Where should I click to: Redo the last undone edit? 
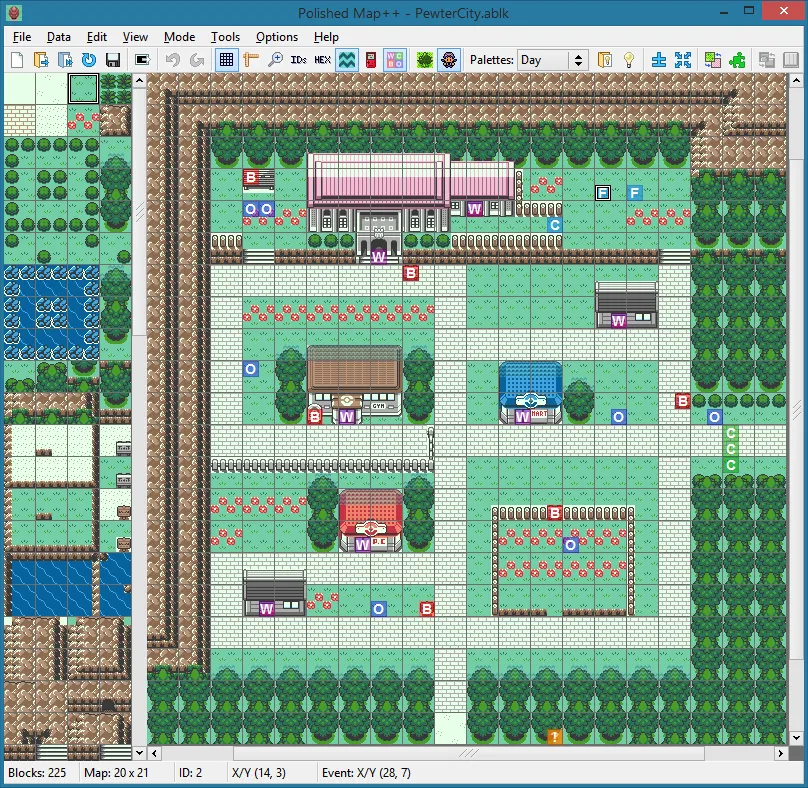pos(197,60)
